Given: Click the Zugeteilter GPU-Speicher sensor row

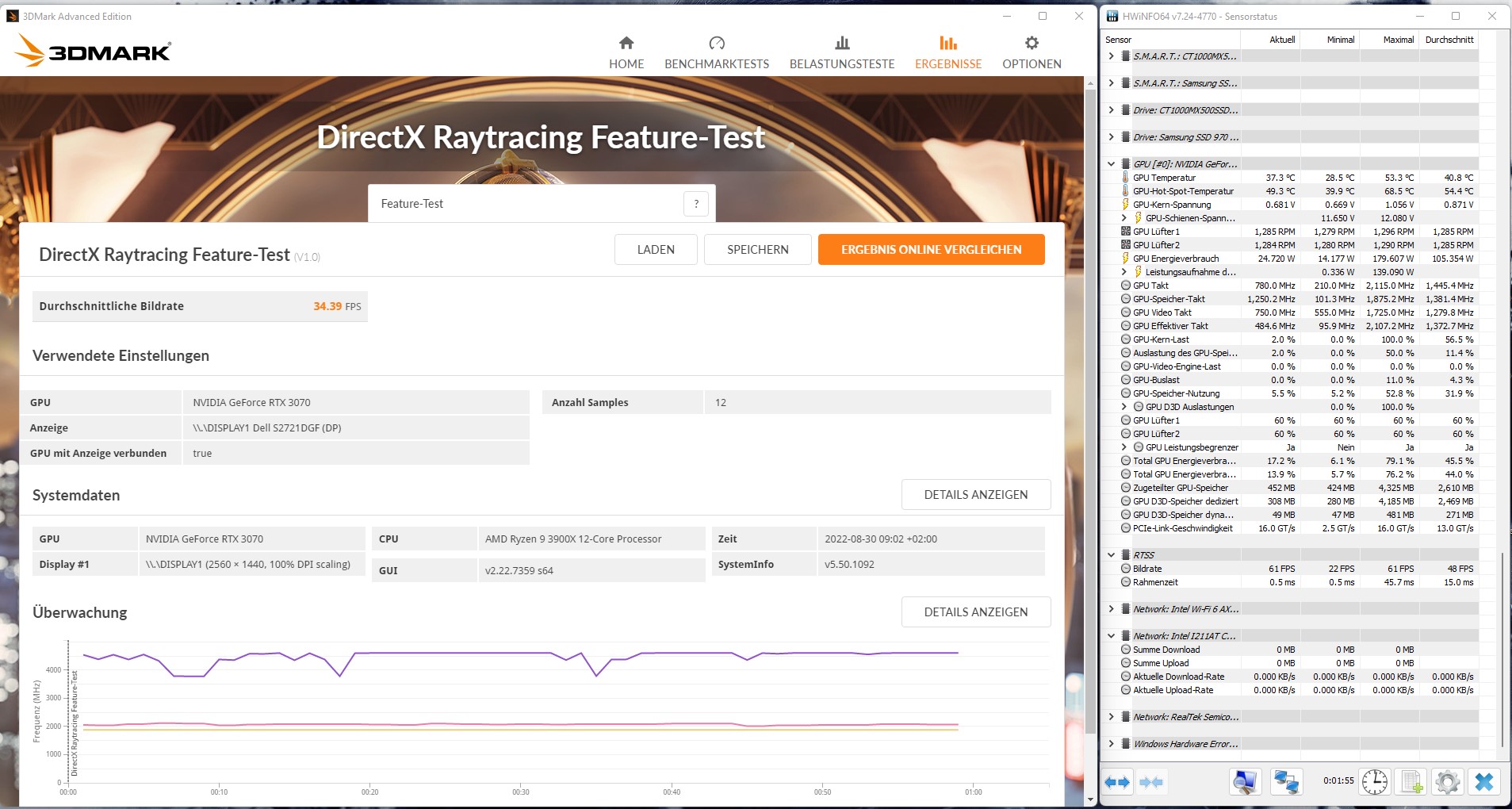Looking at the screenshot, I should [1291, 488].
